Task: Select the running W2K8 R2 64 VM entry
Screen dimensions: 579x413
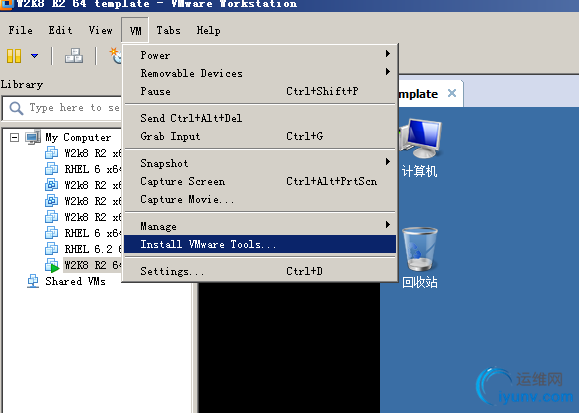Action: [x=93, y=265]
